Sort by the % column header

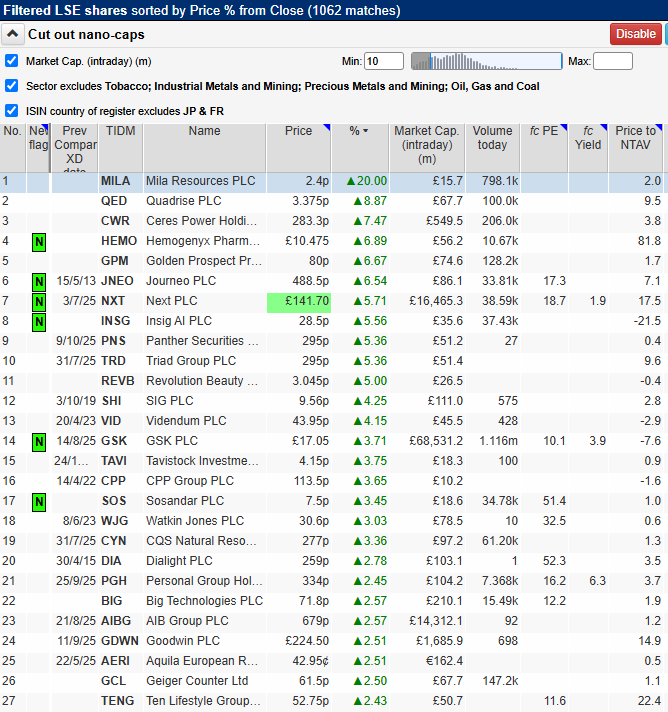(x=360, y=148)
